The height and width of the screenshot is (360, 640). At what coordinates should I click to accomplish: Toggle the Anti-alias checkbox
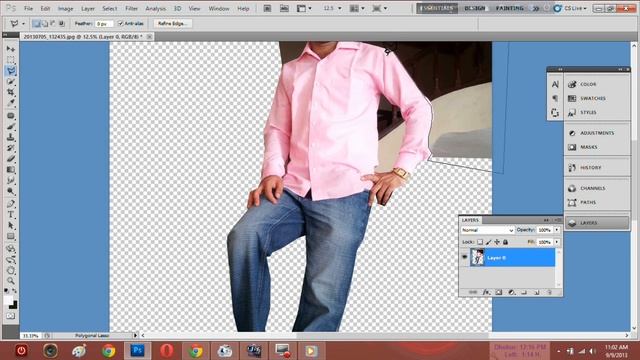click(120, 24)
